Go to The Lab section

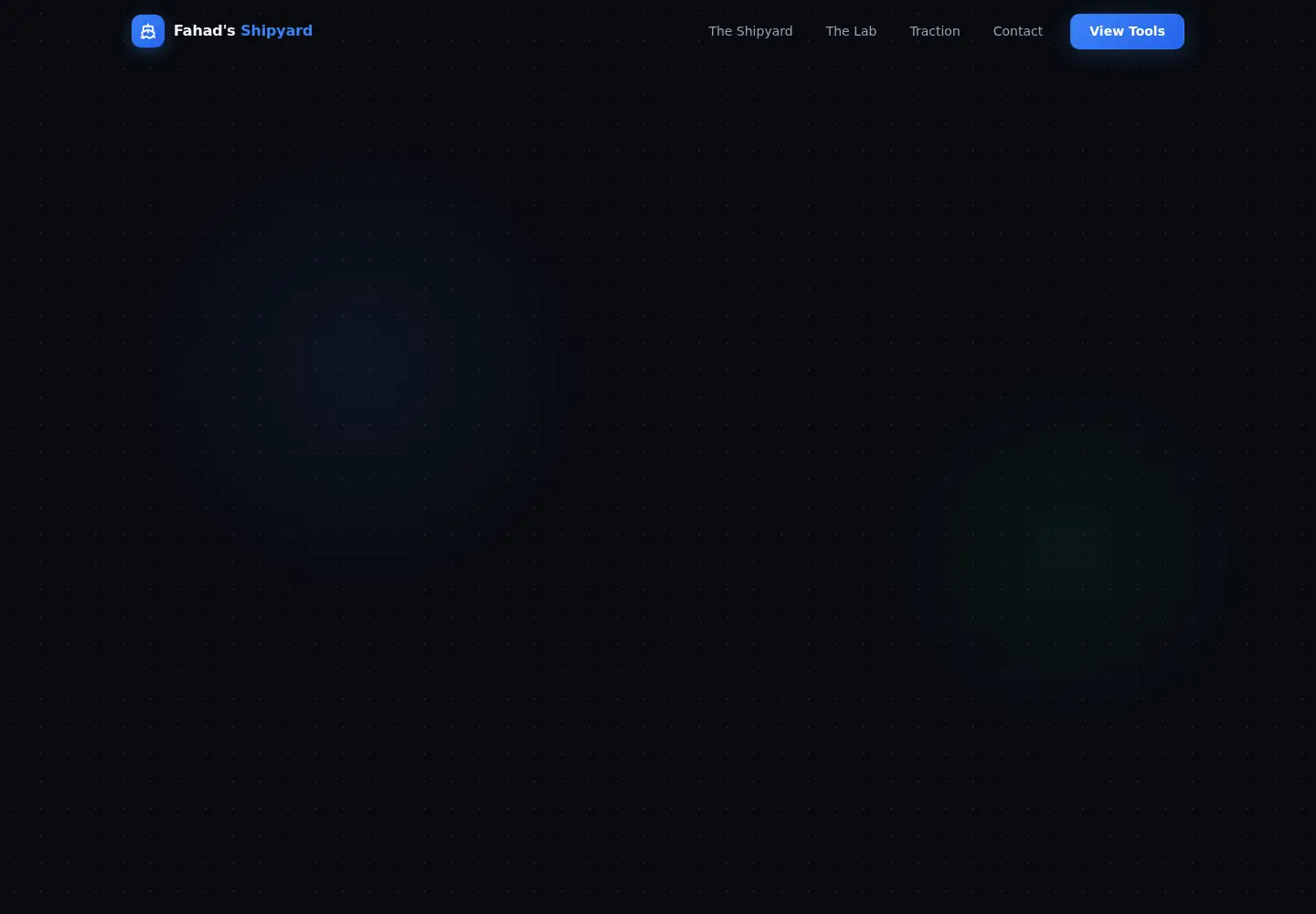point(851,31)
